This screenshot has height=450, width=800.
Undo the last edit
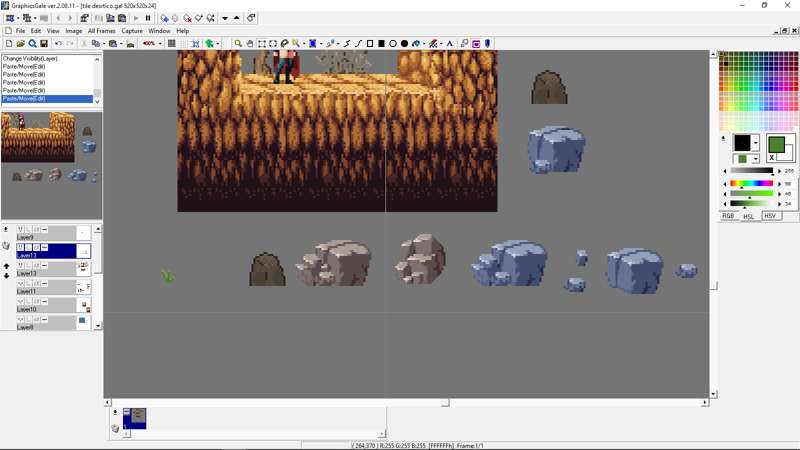point(58,44)
